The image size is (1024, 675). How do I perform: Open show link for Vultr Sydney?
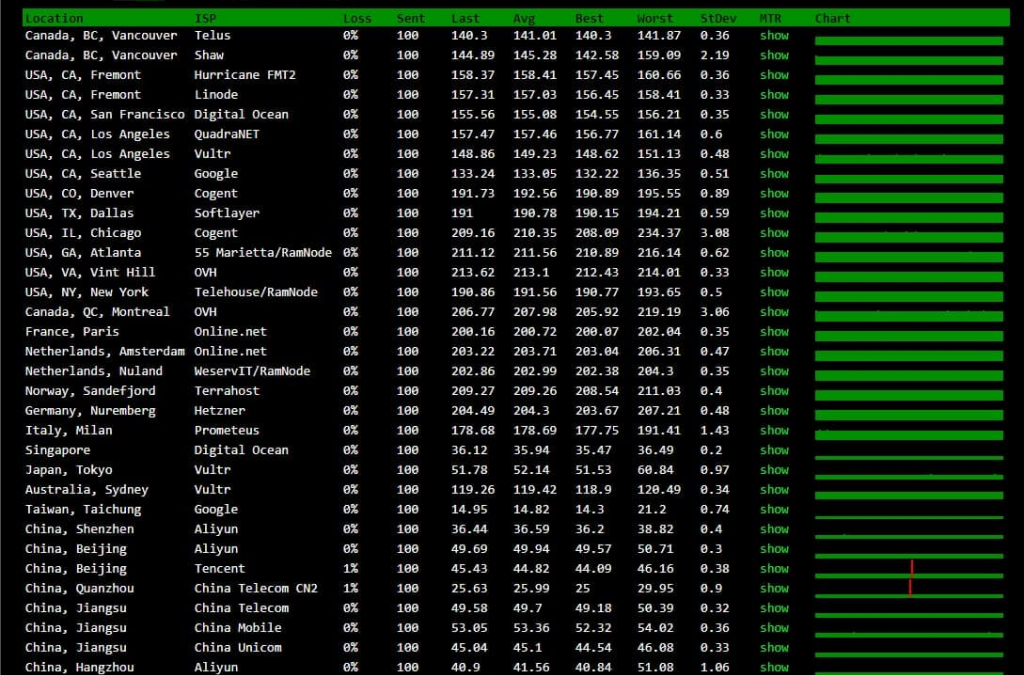coord(774,490)
